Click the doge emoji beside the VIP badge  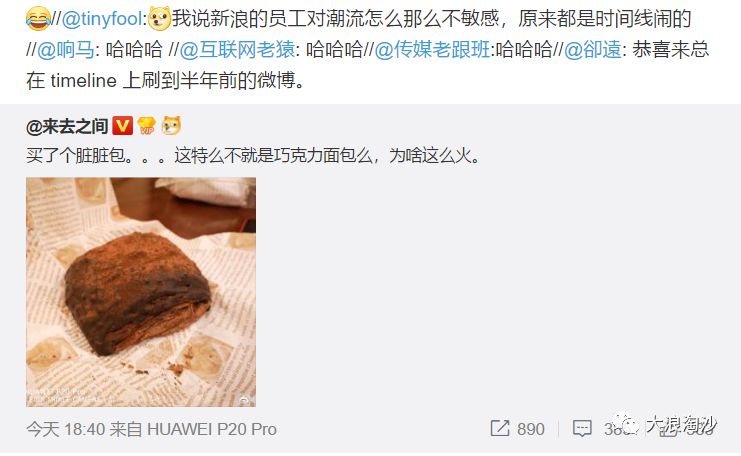(x=171, y=126)
